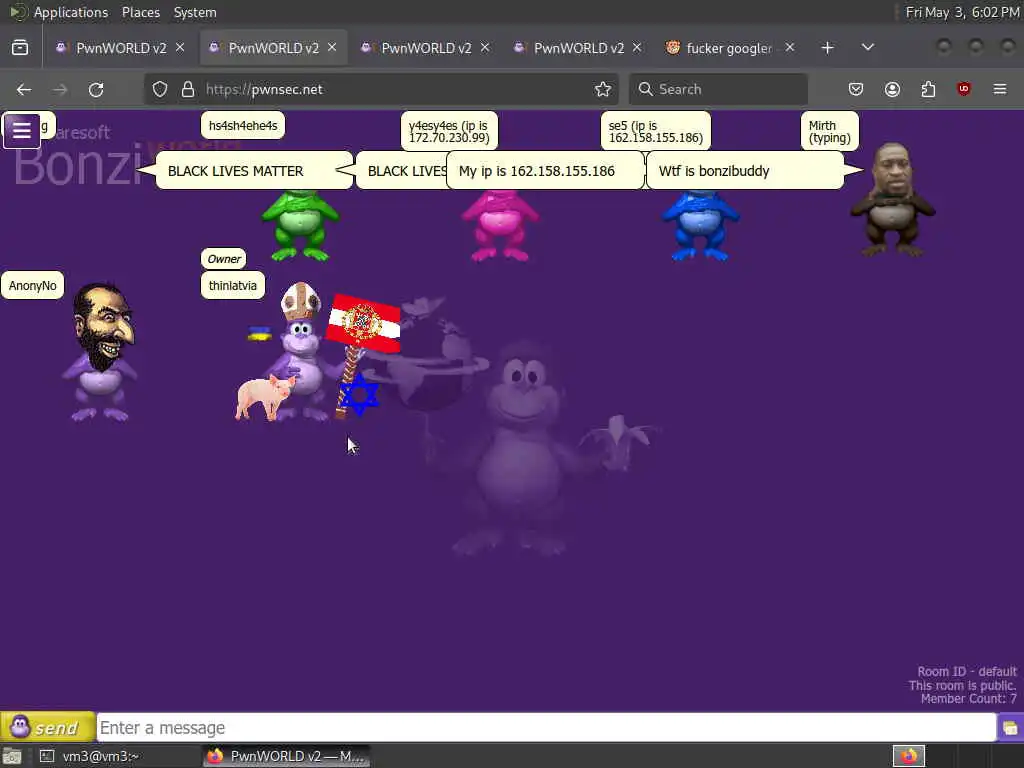The height and width of the screenshot is (768, 1024).
Task: Click the Mirth gorilla character
Action: tap(893, 199)
